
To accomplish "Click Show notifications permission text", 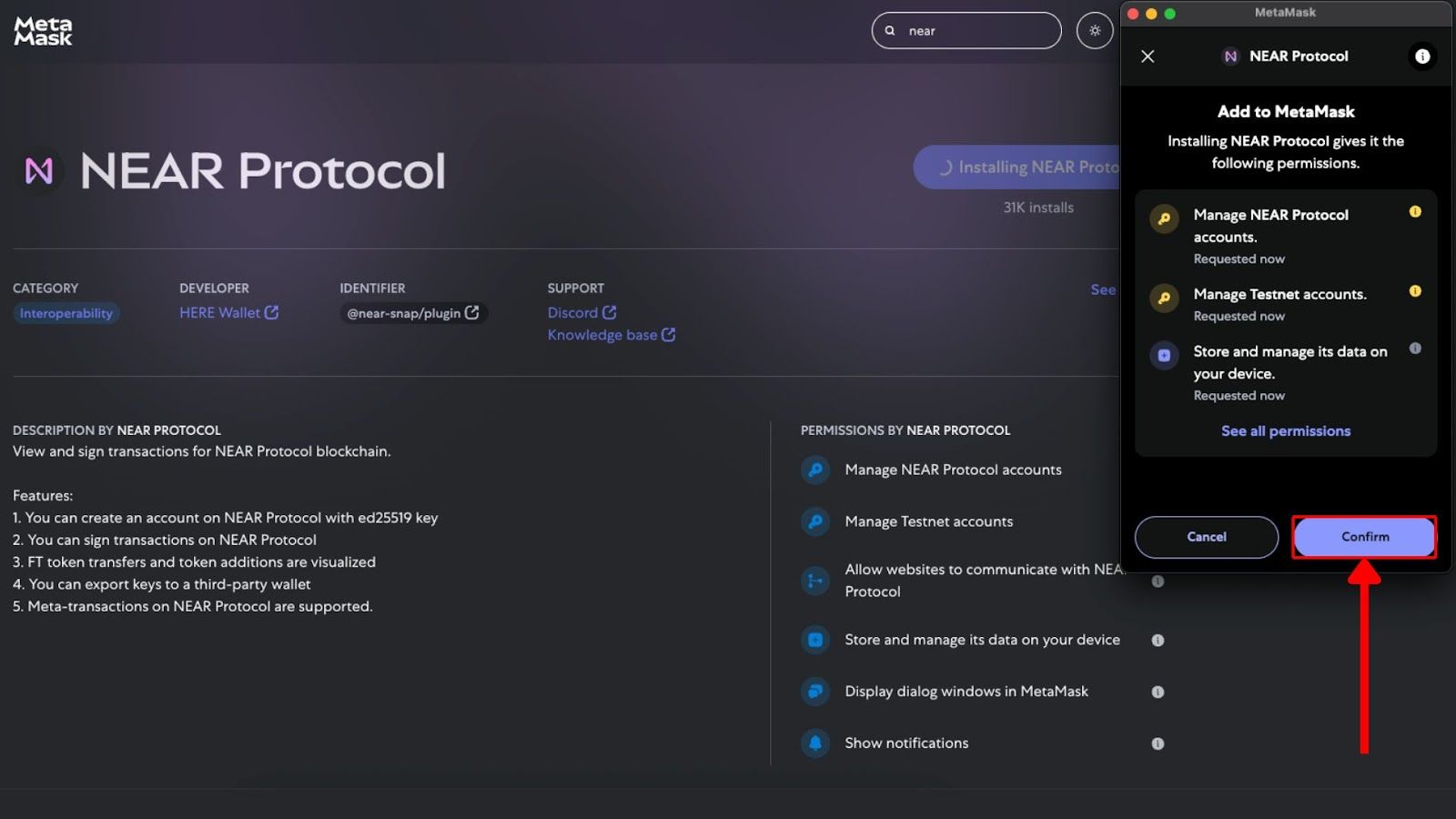I will pos(906,743).
